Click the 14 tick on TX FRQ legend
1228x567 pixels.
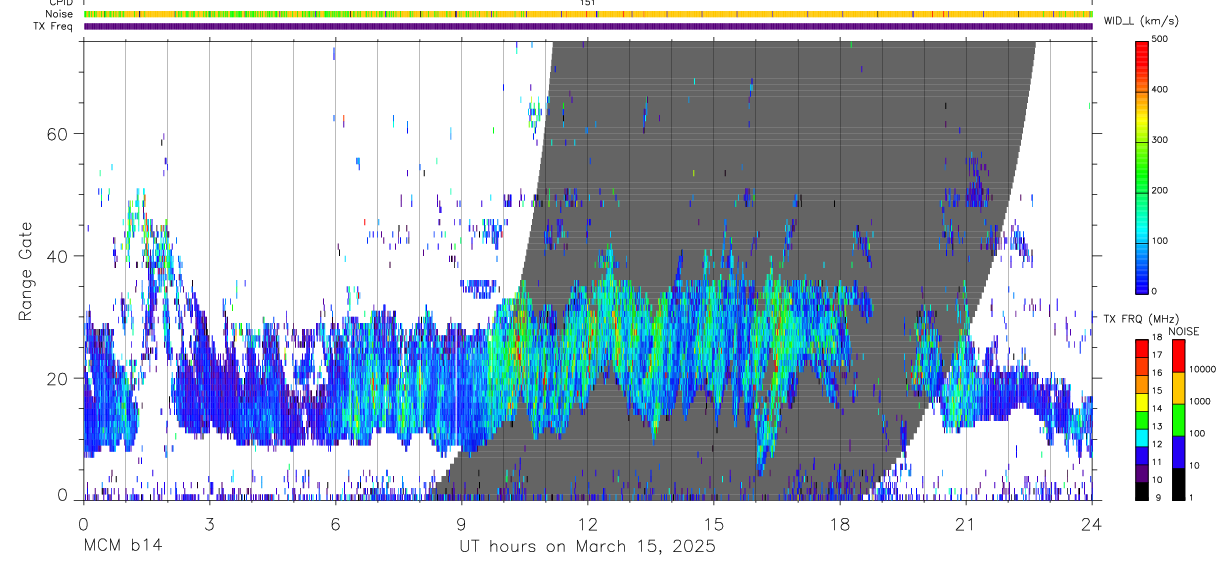point(1157,409)
